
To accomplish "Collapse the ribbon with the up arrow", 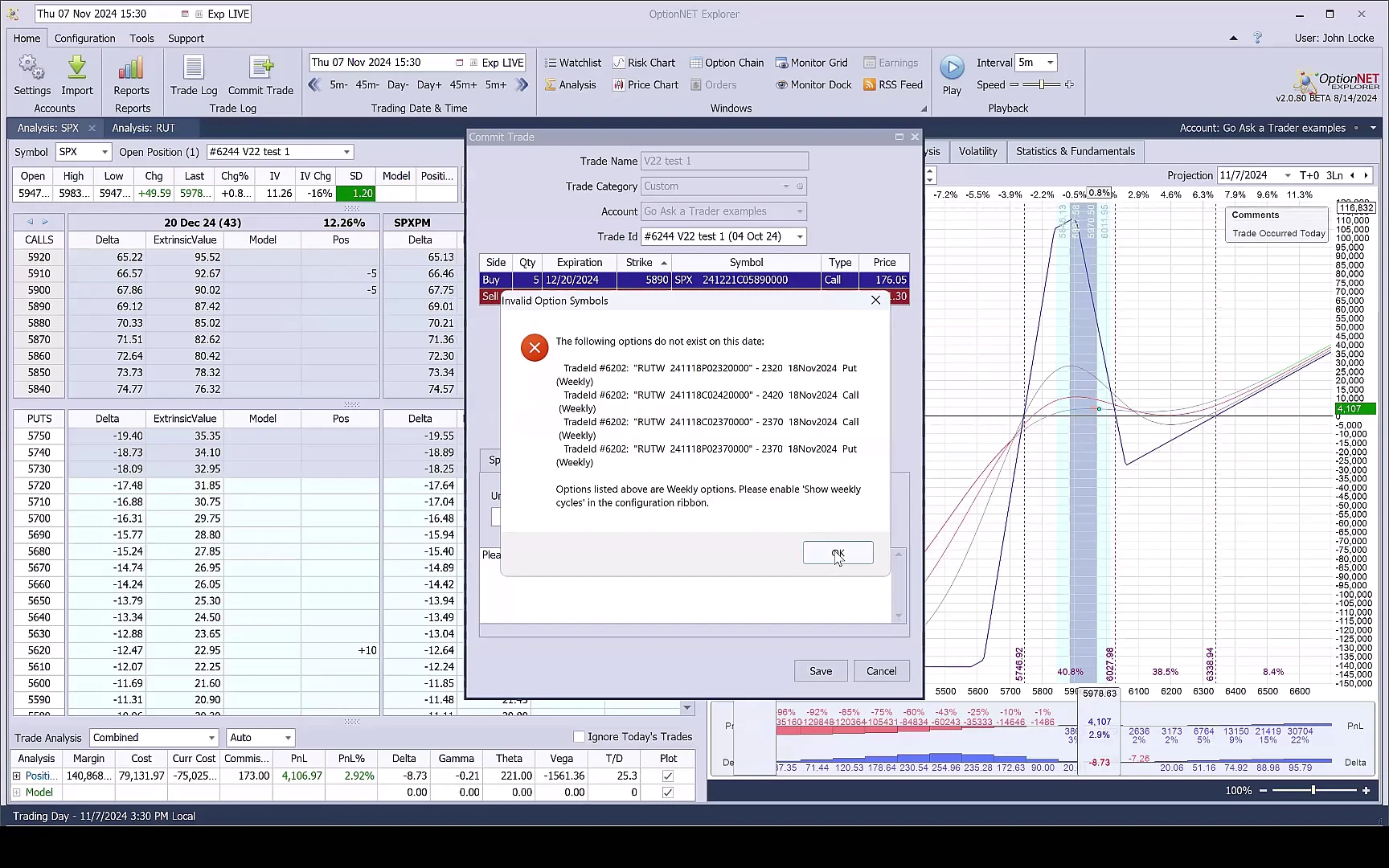I will [1233, 38].
